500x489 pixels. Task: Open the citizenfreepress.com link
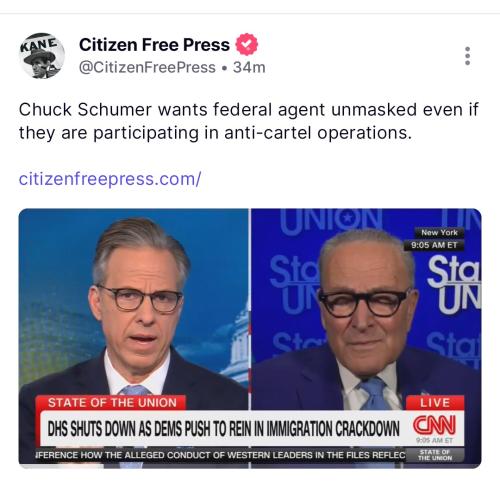tap(110, 179)
